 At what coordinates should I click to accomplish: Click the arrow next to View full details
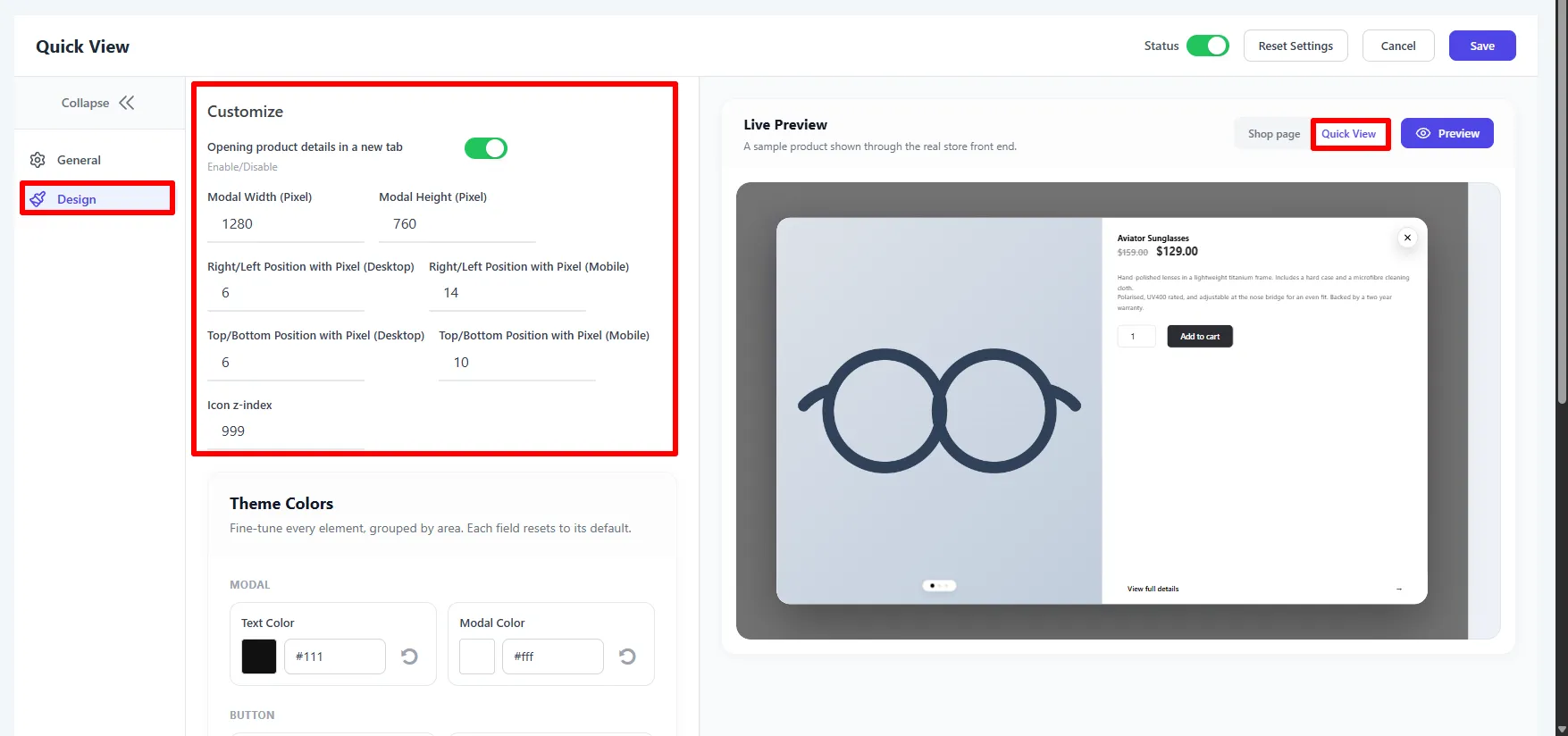1399,589
